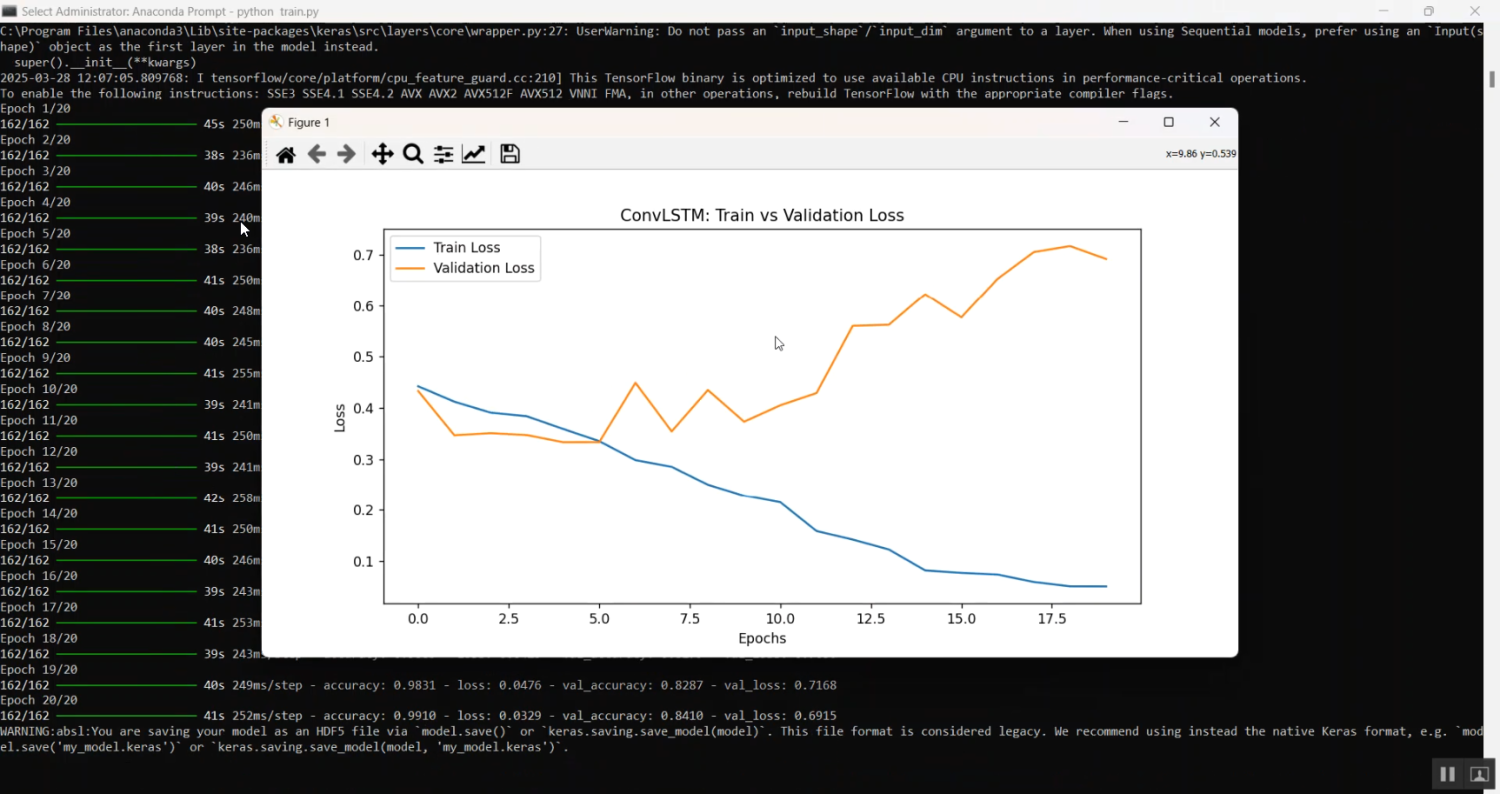This screenshot has height=794, width=1500.
Task: Select the Zoom to rectangle tool
Action: [x=413, y=154]
